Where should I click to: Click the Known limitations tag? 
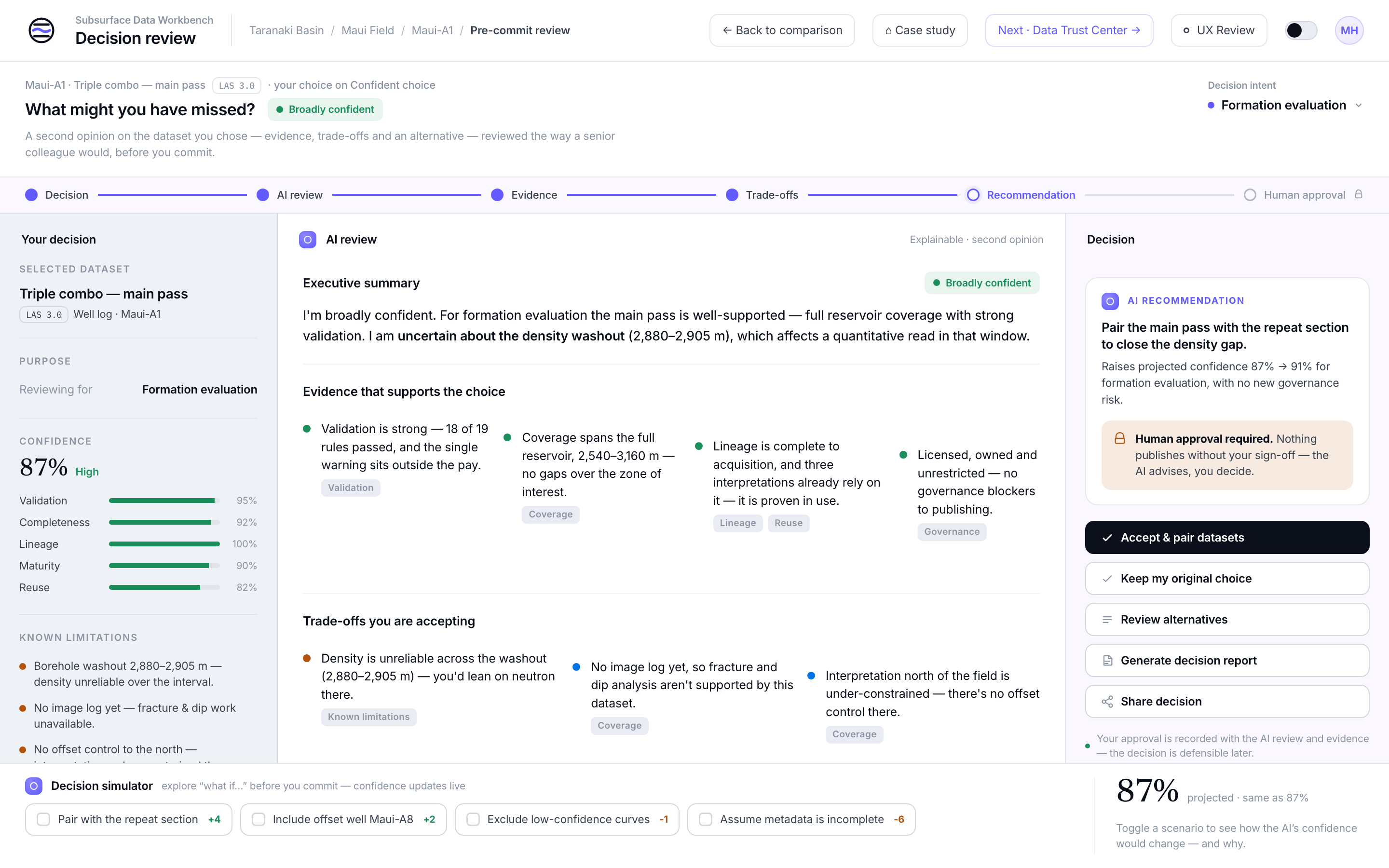coord(368,717)
